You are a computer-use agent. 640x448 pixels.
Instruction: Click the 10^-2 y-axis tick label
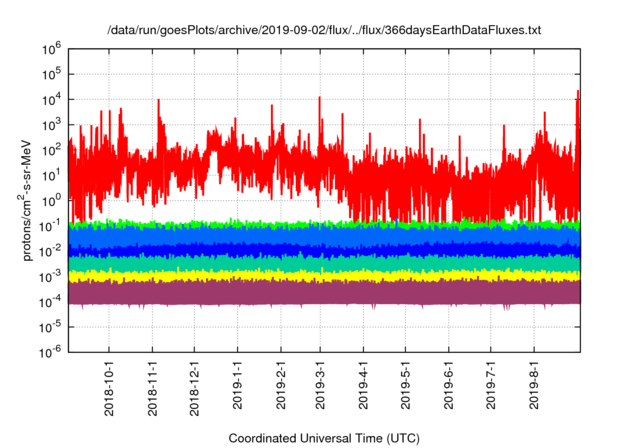51,251
